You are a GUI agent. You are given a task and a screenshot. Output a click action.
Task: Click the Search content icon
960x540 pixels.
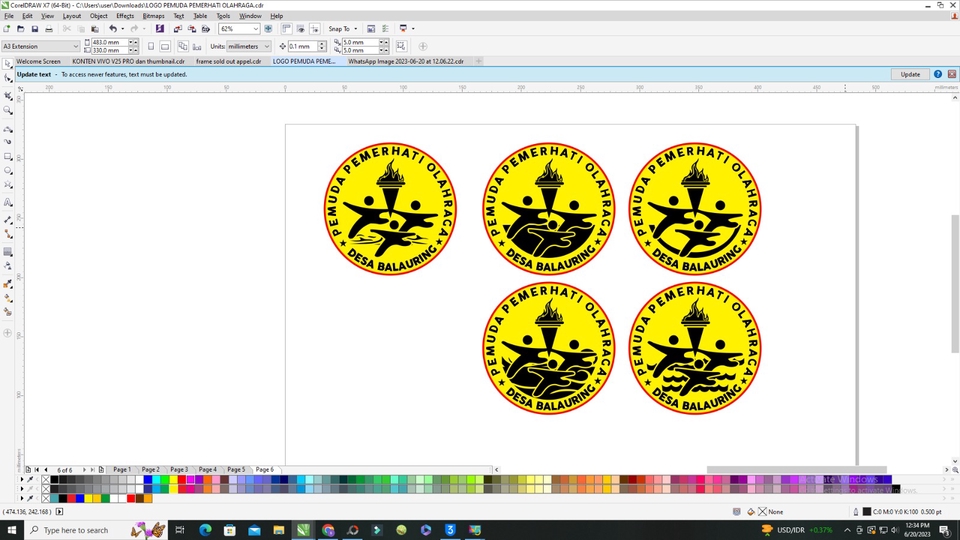(160, 29)
